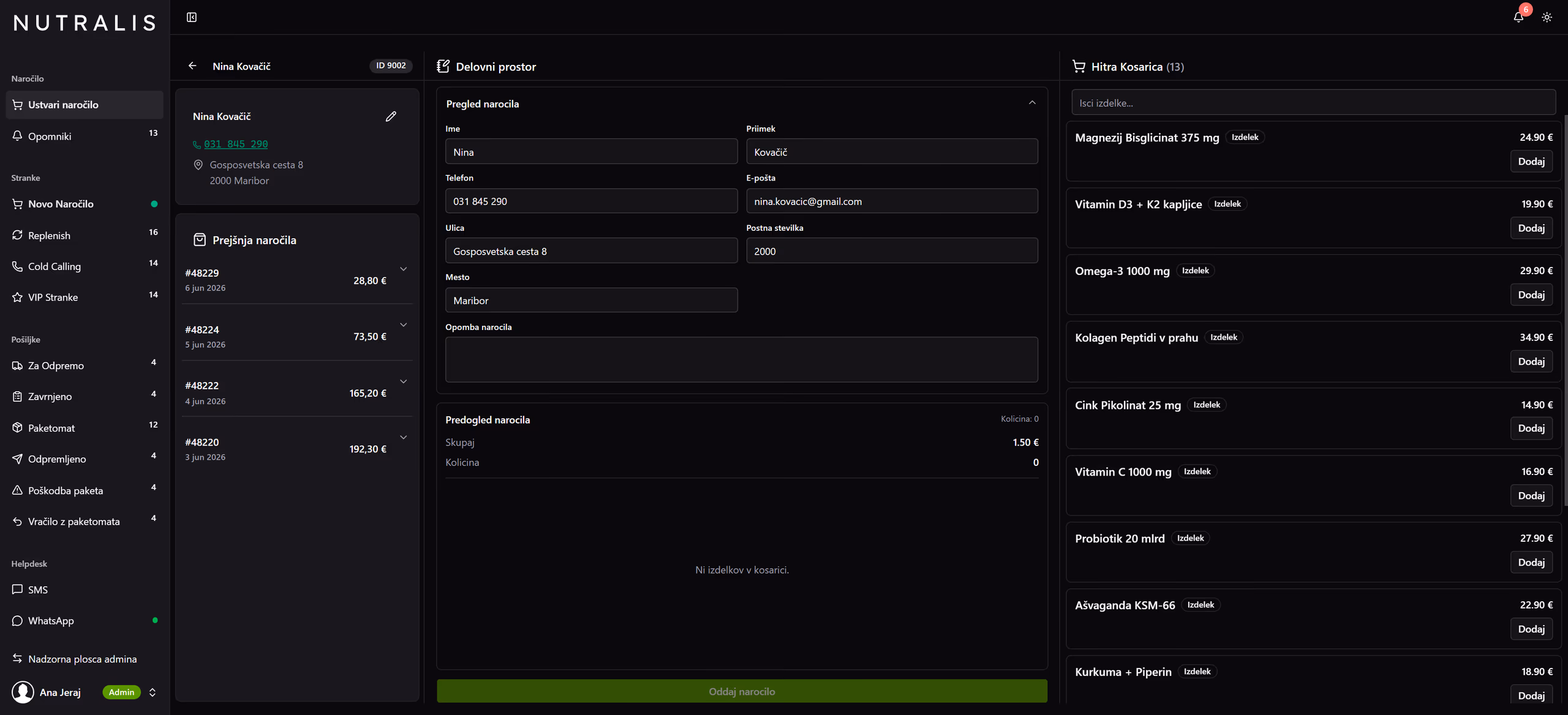The image size is (1568, 715).
Task: Toggle the light/dark theme sun icon
Action: coord(1547,17)
